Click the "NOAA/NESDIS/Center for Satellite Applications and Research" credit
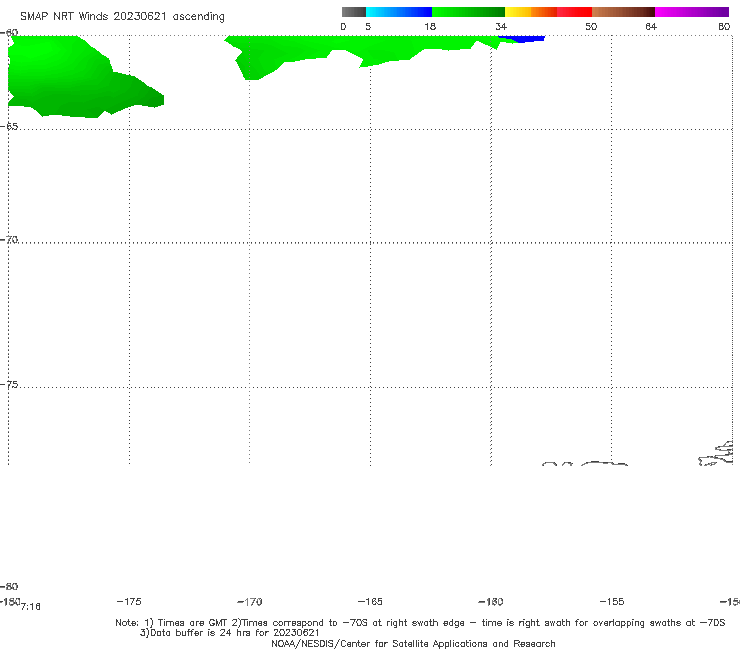740x650 pixels. pos(413,644)
